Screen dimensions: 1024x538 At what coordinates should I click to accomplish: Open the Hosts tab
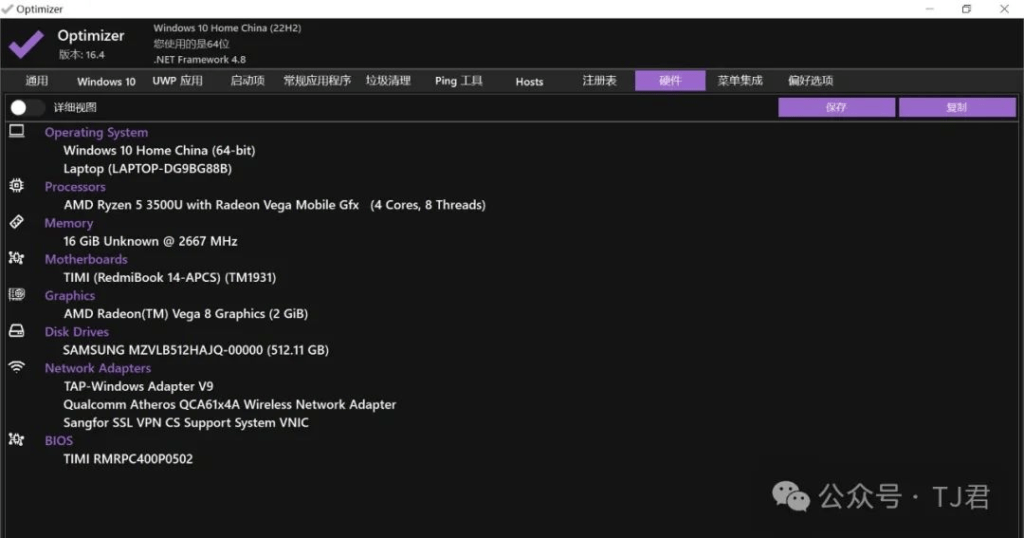point(529,81)
